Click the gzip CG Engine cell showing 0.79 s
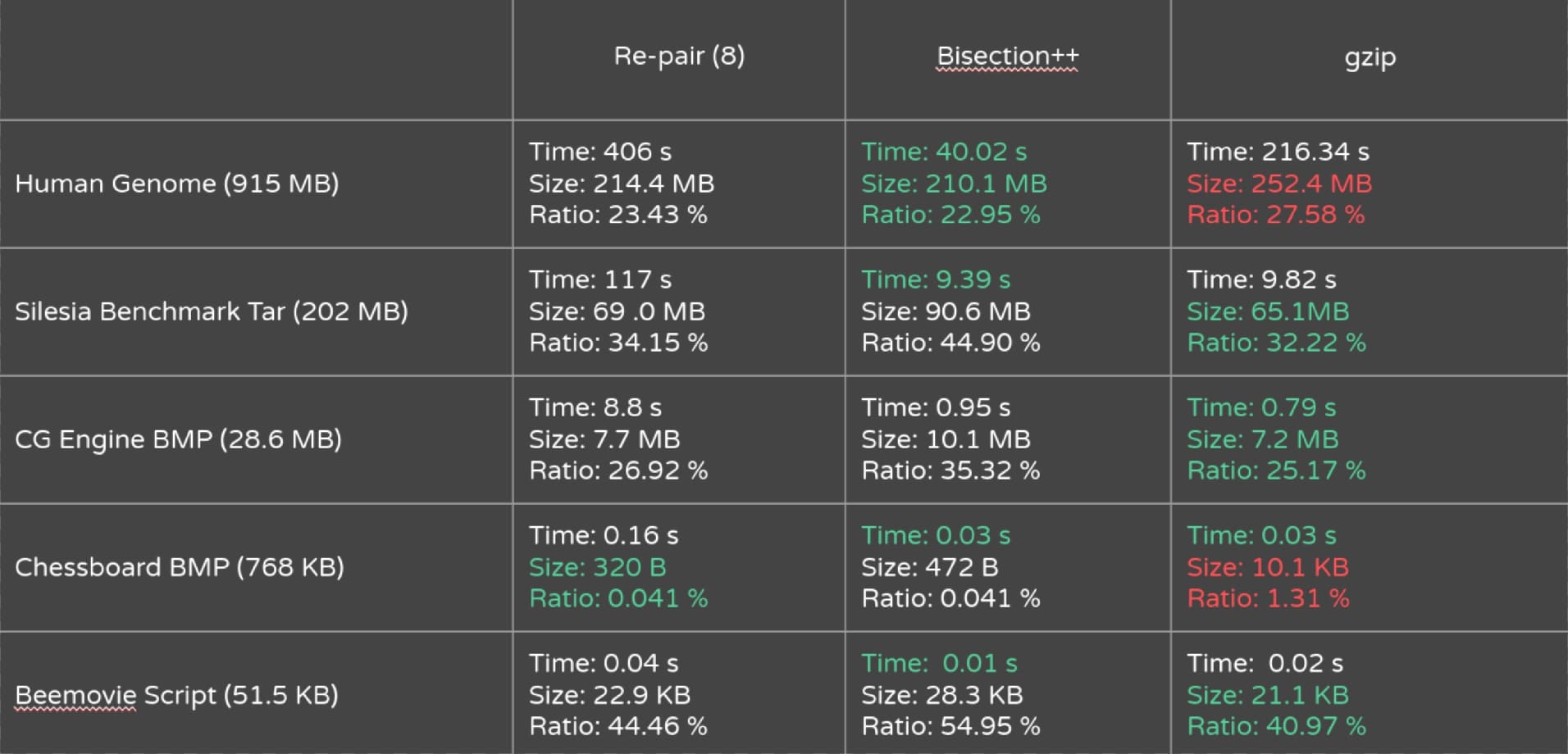Image resolution: width=1568 pixels, height=754 pixels. tap(1370, 439)
